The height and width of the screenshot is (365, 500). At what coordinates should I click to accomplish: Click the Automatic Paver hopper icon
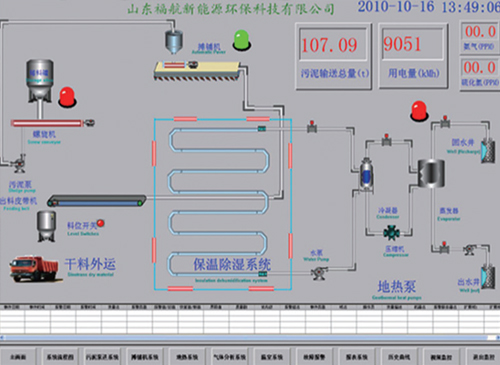[174, 41]
